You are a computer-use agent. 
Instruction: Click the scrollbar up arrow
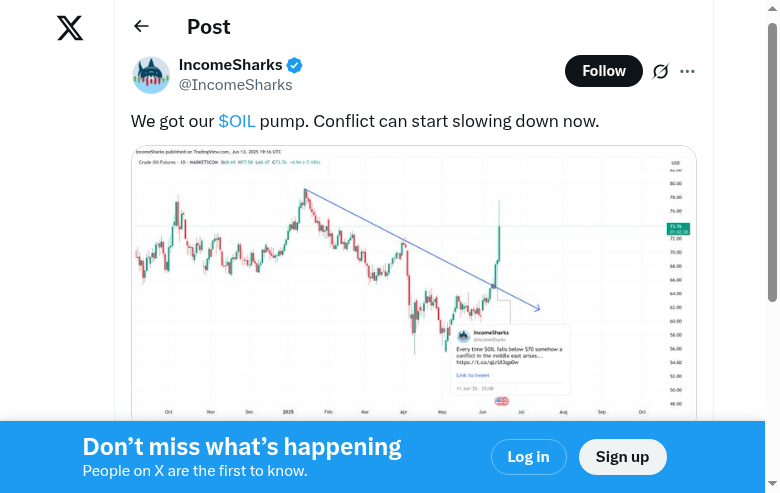[x=772, y=8]
